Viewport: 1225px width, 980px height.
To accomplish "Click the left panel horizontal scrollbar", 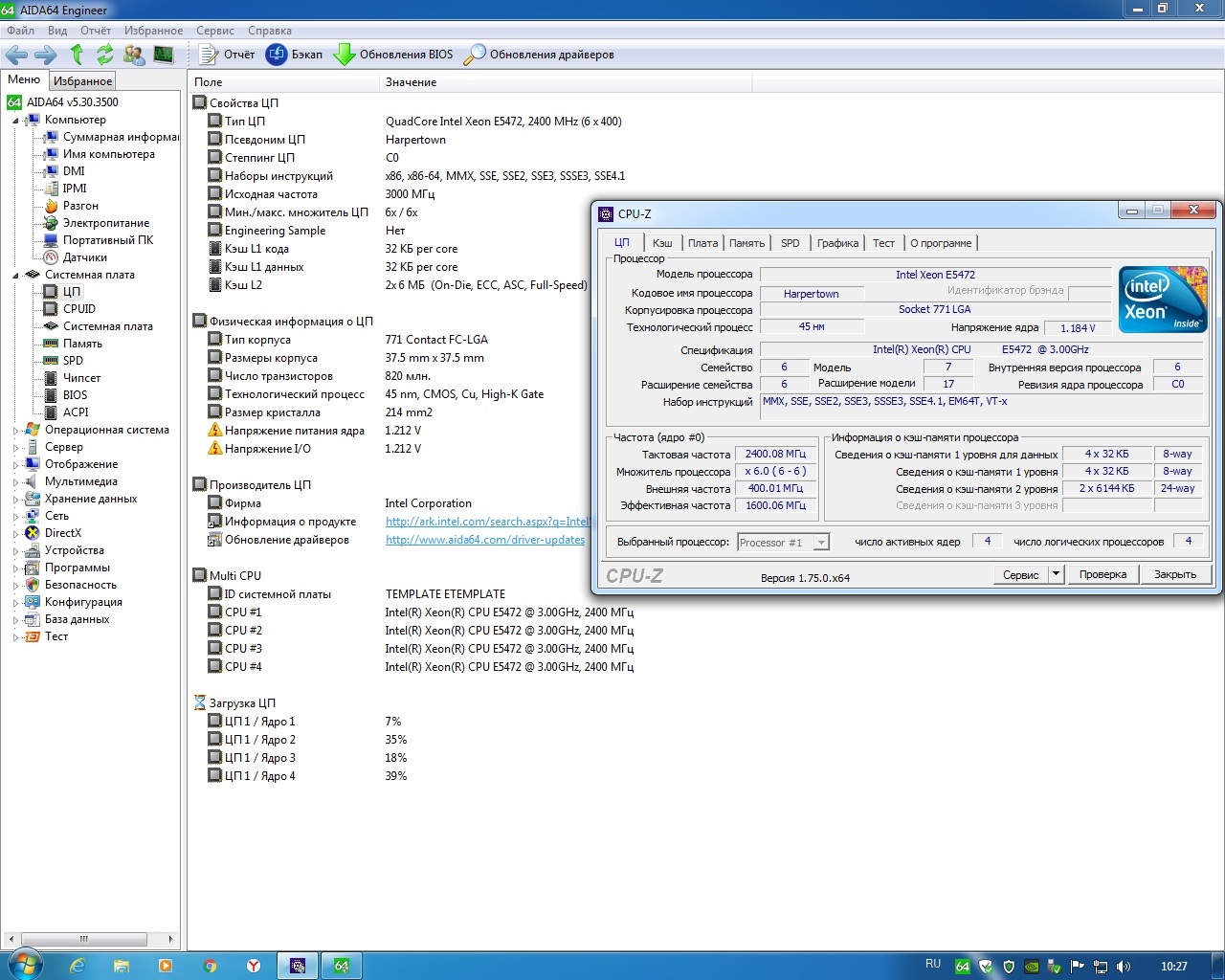I will [x=84, y=939].
